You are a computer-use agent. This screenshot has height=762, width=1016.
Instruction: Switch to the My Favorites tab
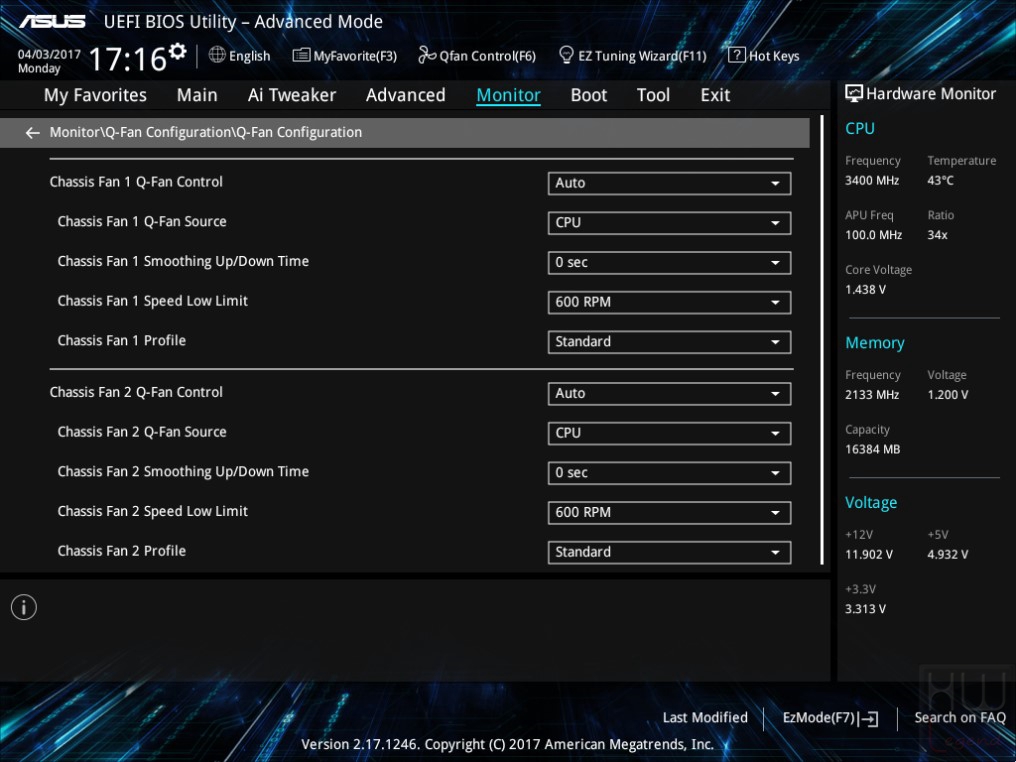point(95,95)
